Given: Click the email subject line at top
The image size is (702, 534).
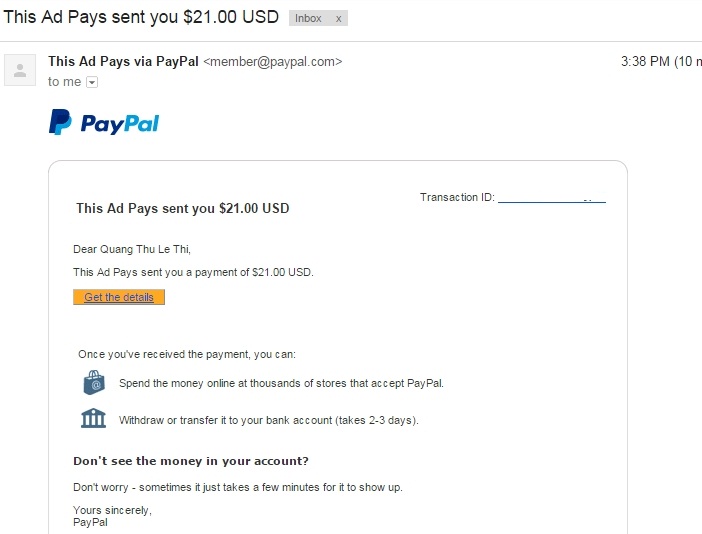Looking at the screenshot, I should click(141, 18).
